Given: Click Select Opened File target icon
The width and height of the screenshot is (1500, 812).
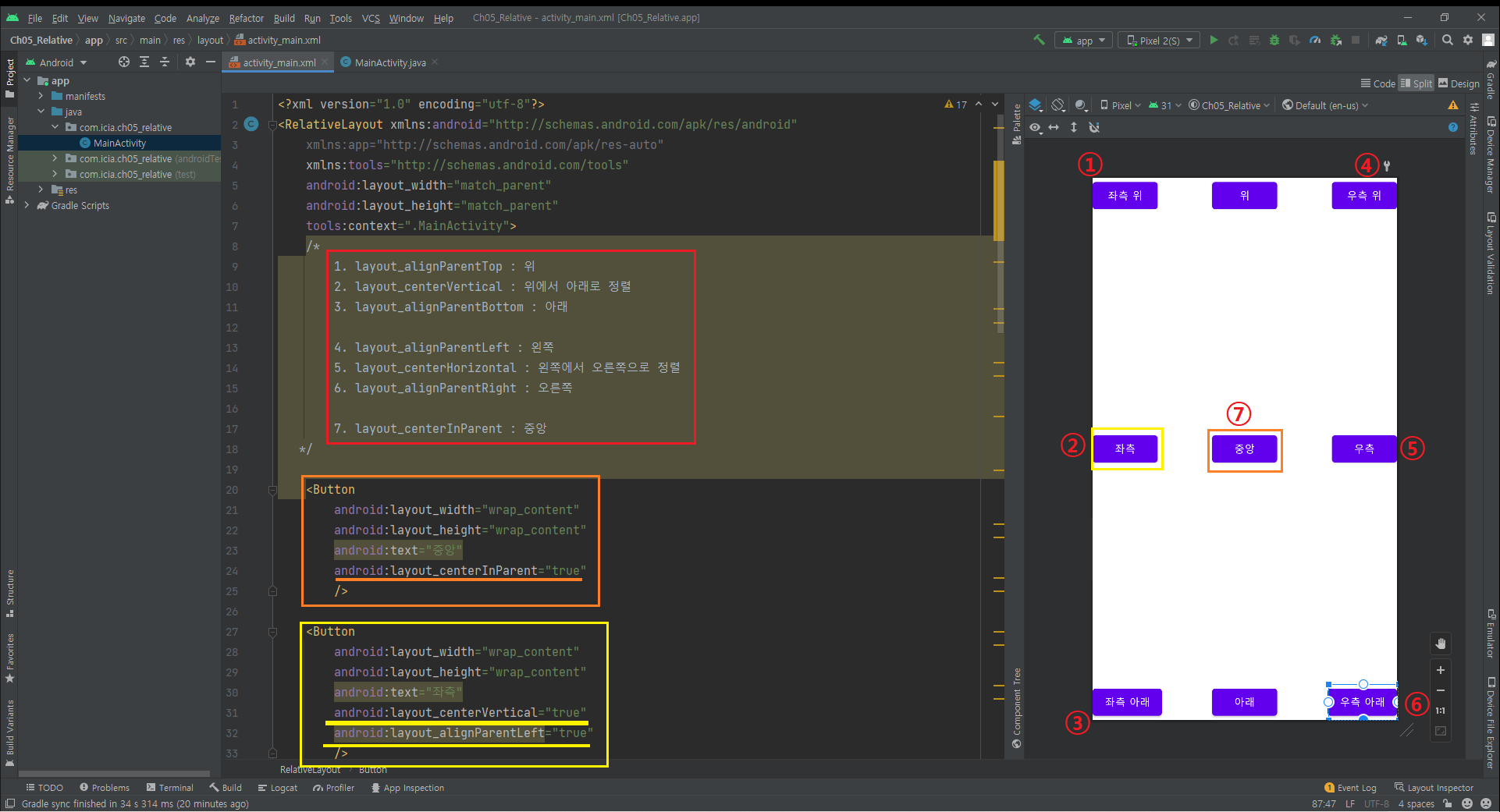Looking at the screenshot, I should (124, 62).
